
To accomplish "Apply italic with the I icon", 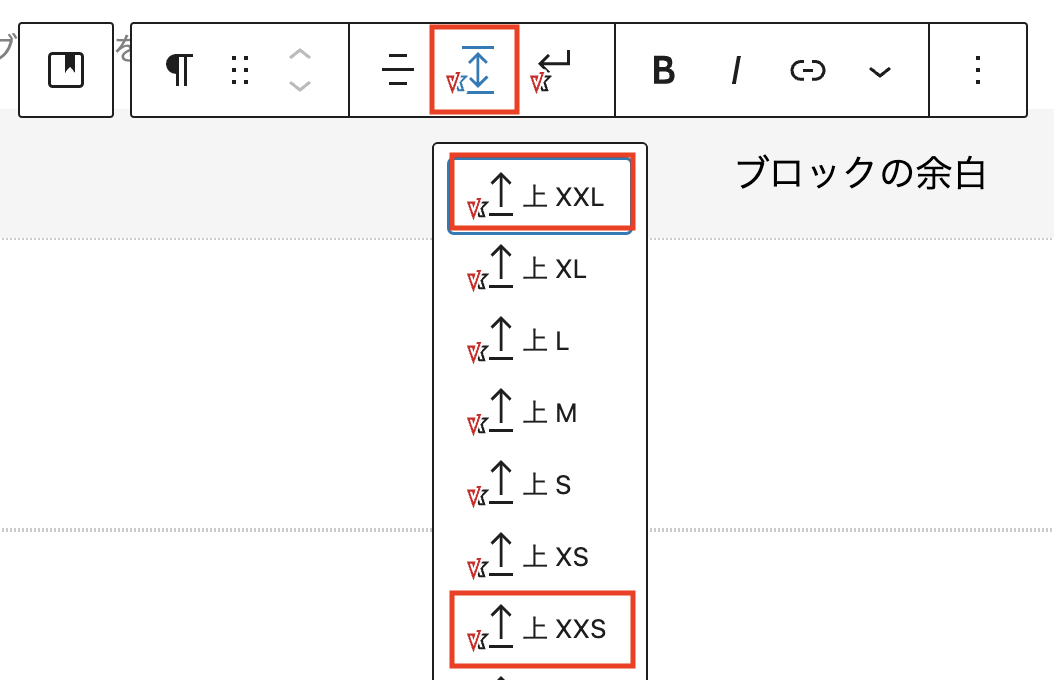I will pos(735,70).
